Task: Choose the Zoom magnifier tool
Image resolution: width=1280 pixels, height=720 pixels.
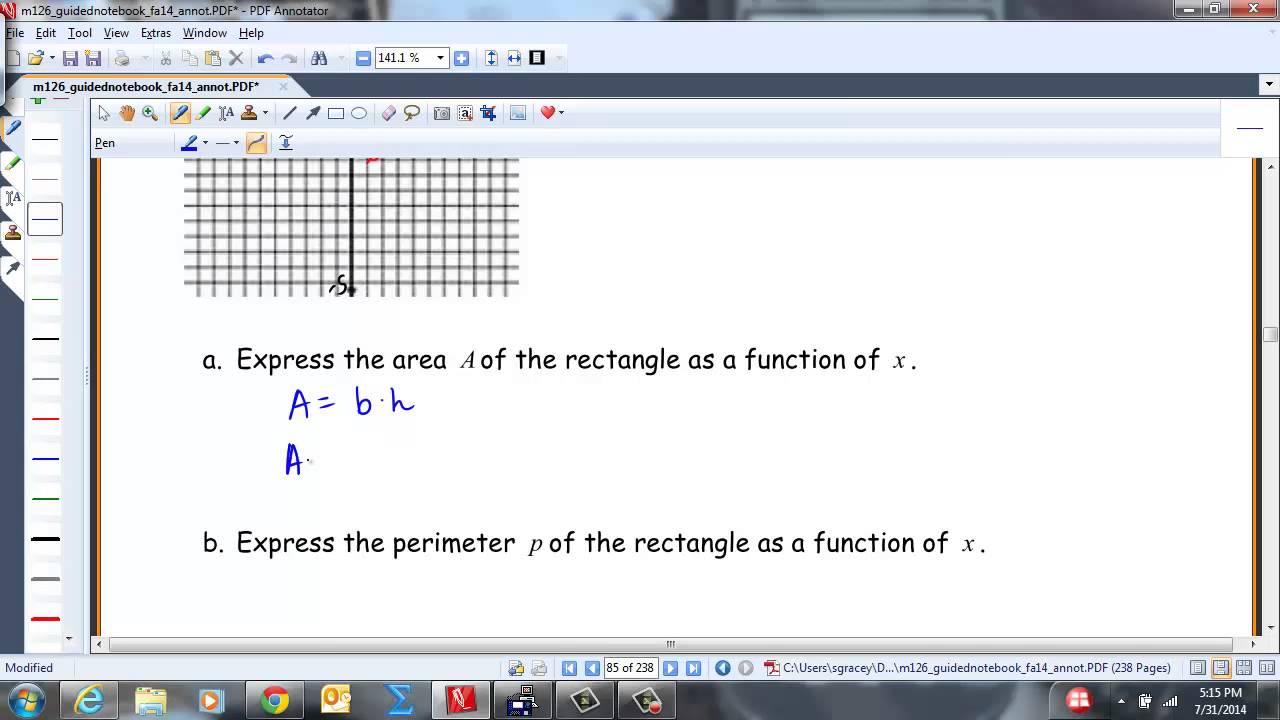Action: click(x=150, y=113)
